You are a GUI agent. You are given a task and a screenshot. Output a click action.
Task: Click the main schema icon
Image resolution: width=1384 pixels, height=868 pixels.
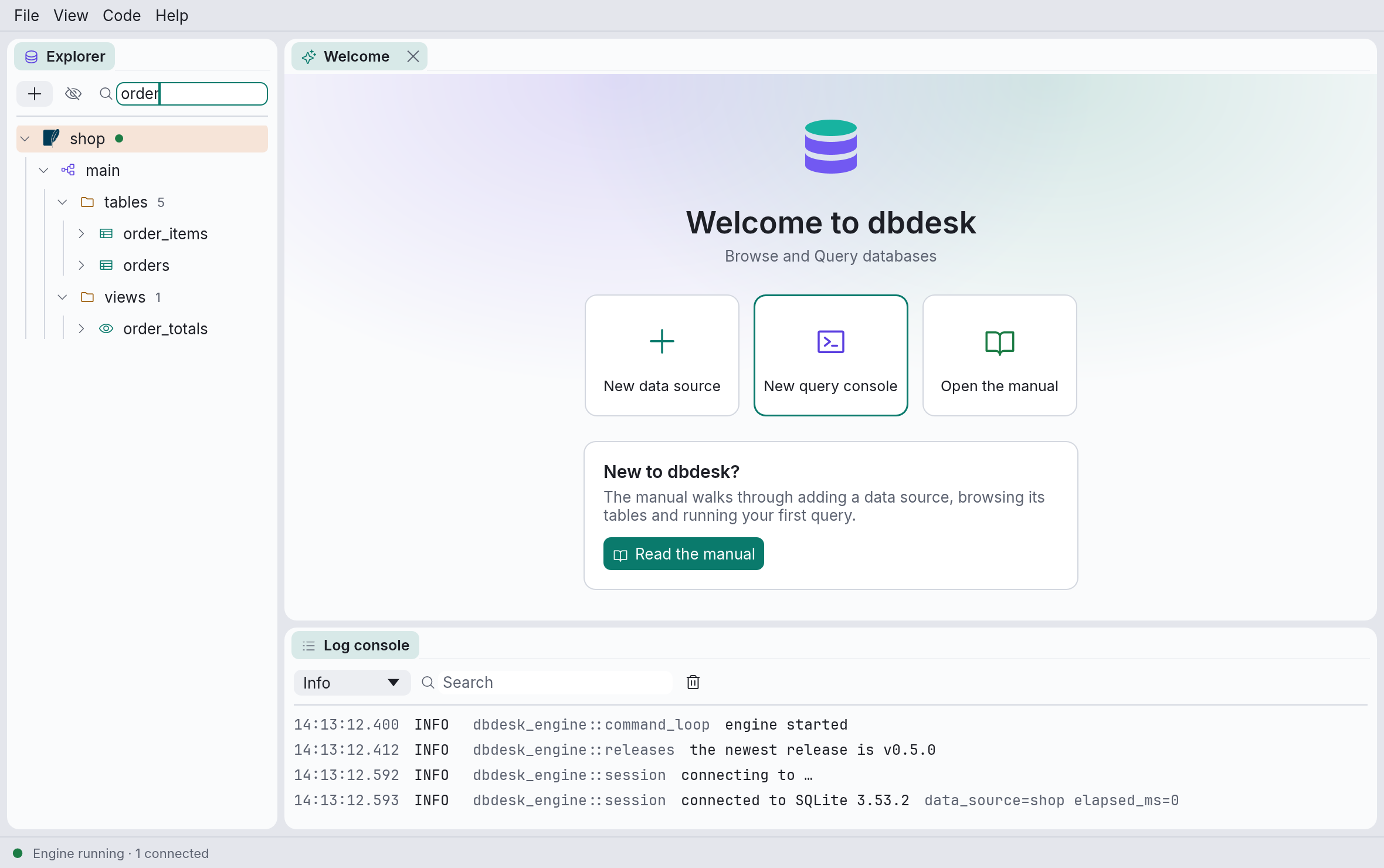tap(68, 170)
